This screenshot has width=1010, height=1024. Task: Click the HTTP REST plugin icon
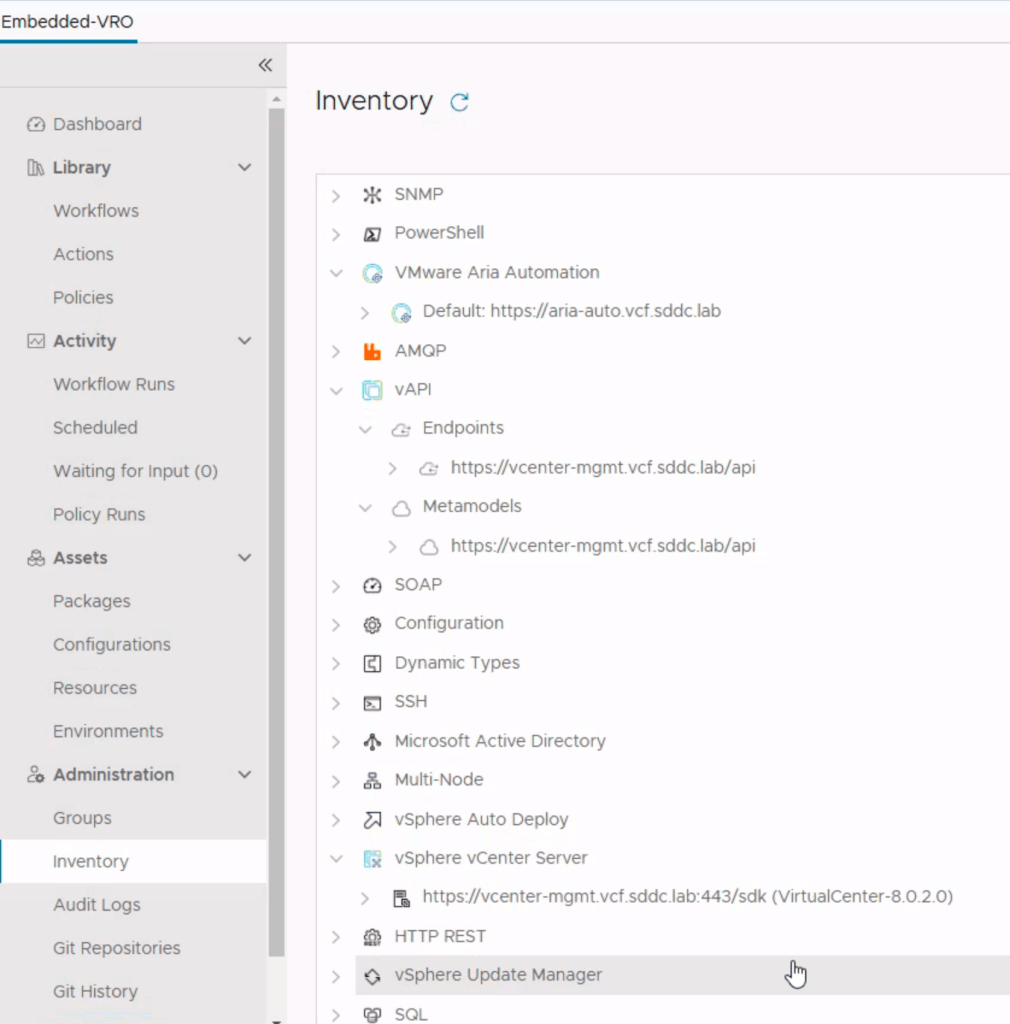point(372,937)
